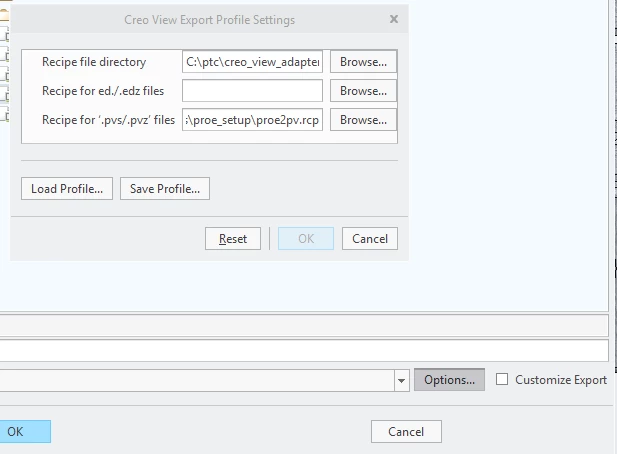Click the grey bar above the white name field
617x454 pixels.
[x=304, y=325]
